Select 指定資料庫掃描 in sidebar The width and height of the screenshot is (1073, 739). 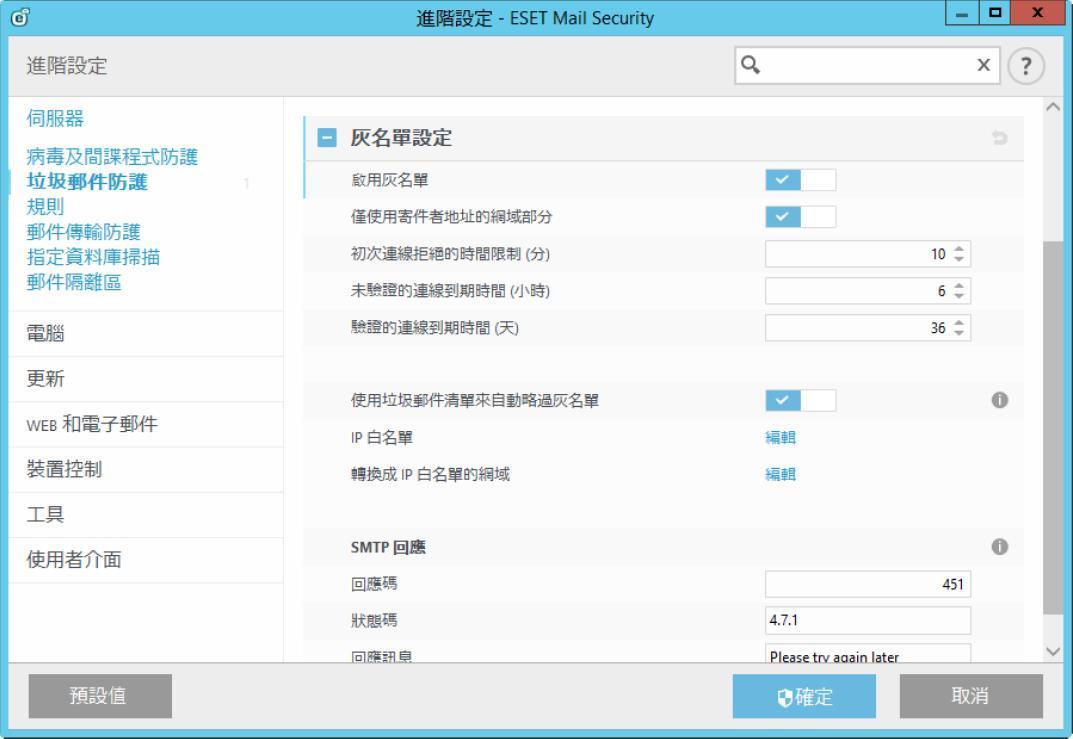tap(93, 257)
